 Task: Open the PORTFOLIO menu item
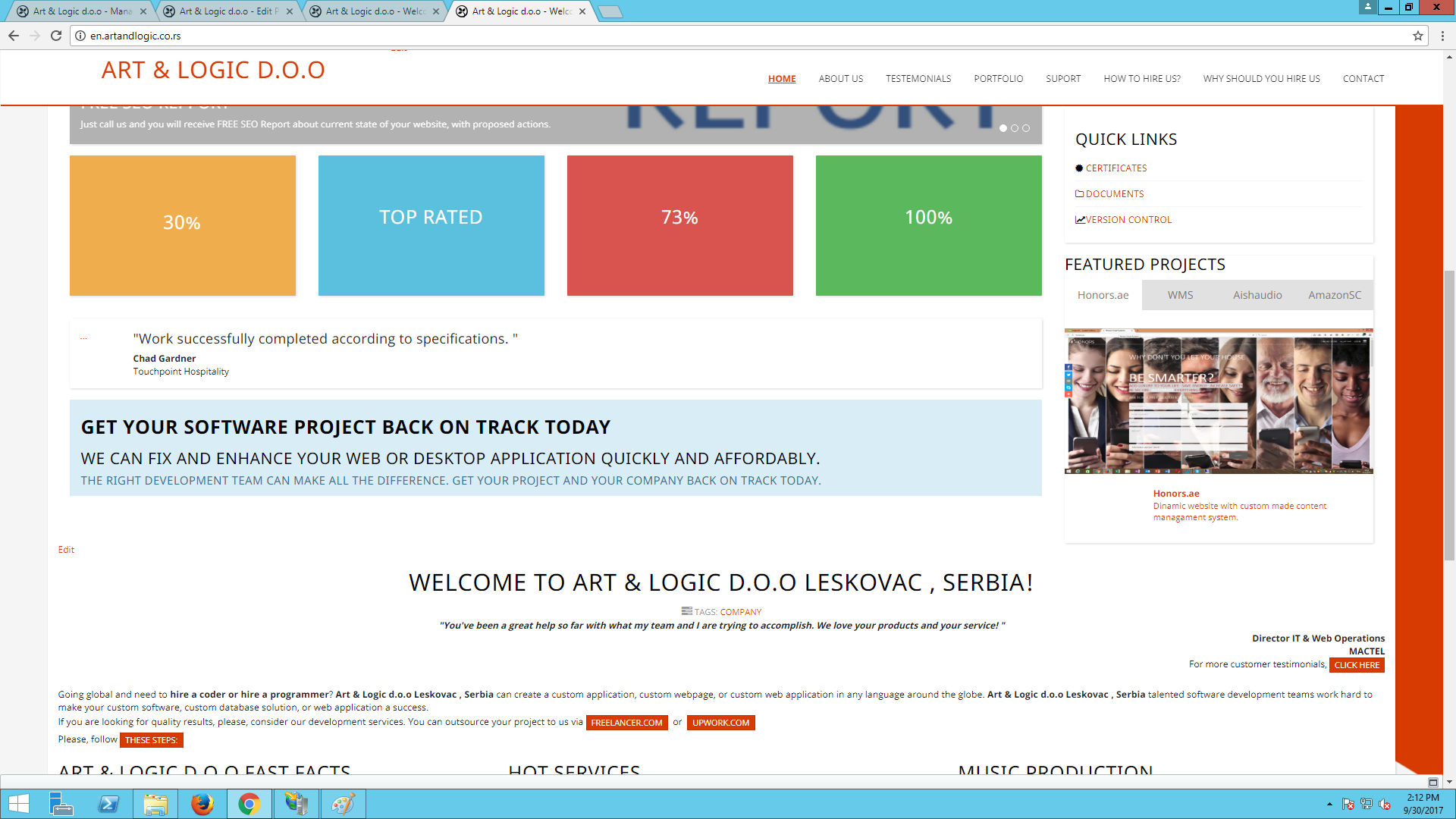point(999,79)
